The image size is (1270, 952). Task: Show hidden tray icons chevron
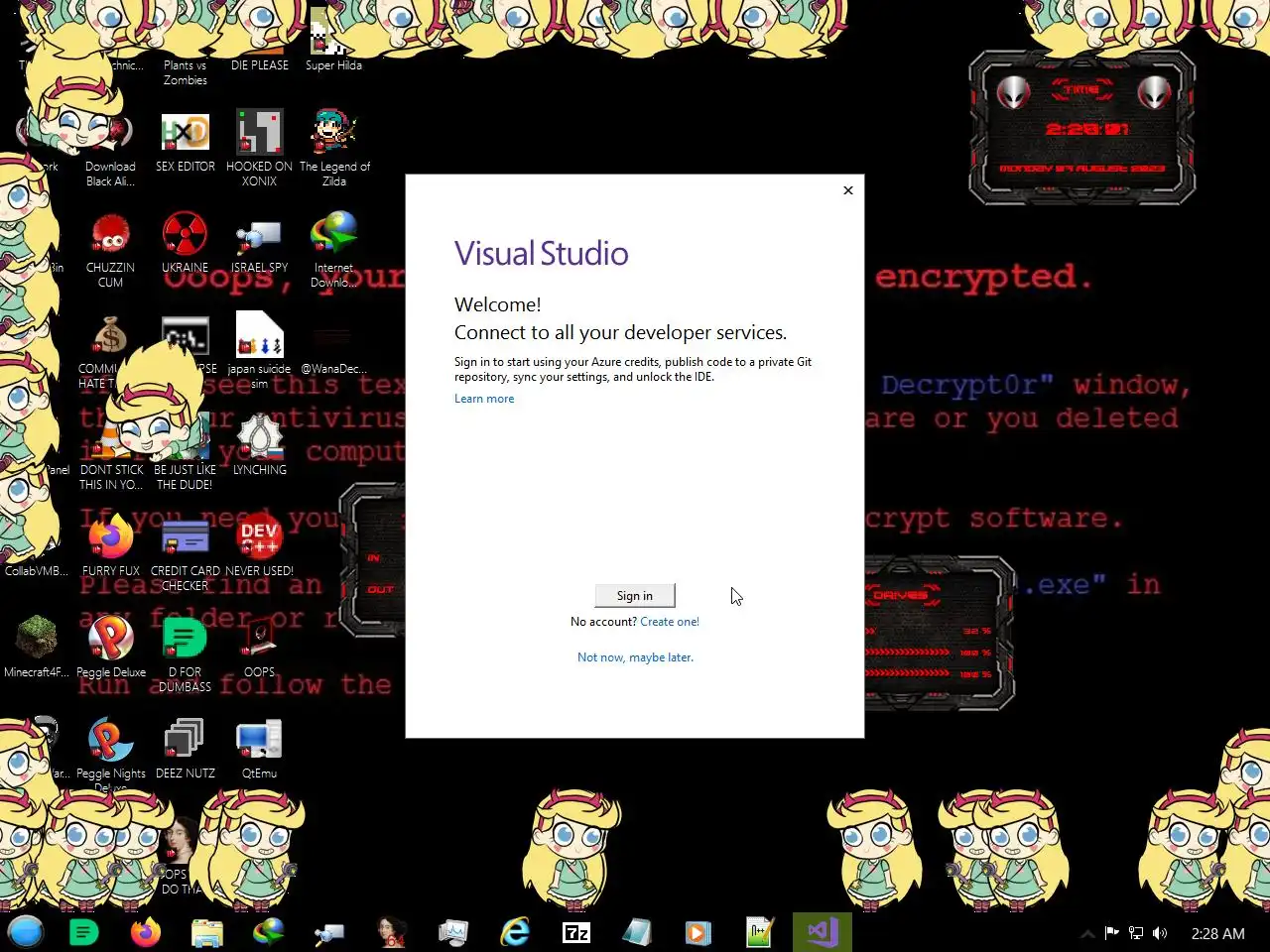click(1087, 933)
